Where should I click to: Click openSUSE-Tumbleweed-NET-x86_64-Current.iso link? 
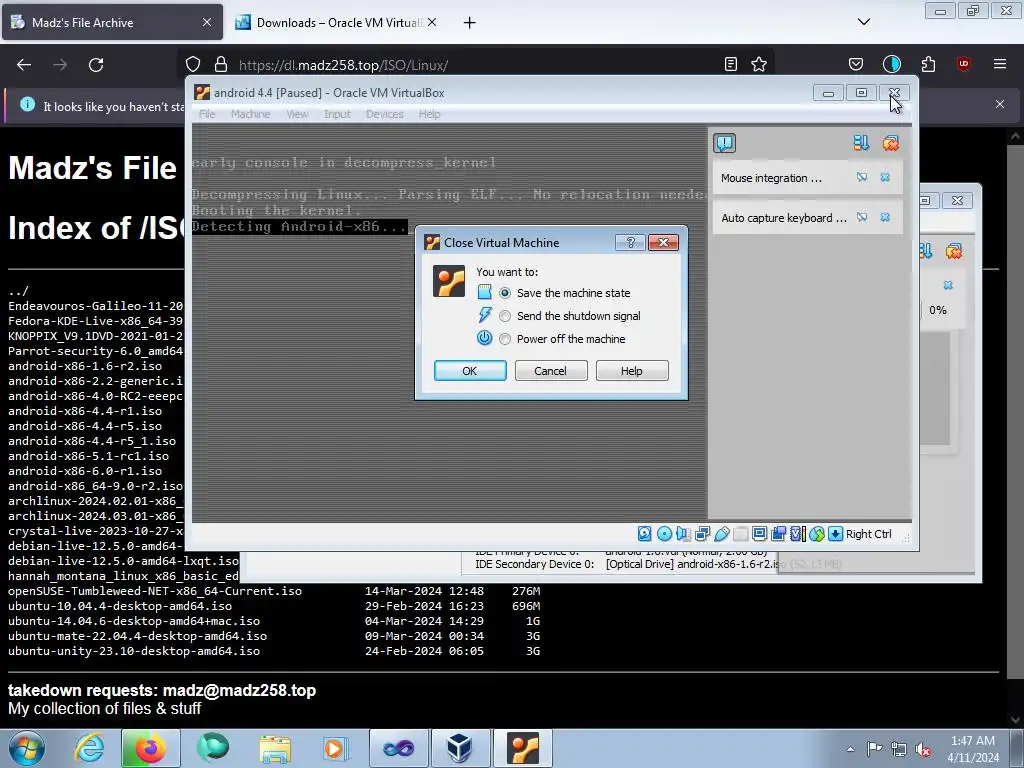155,591
